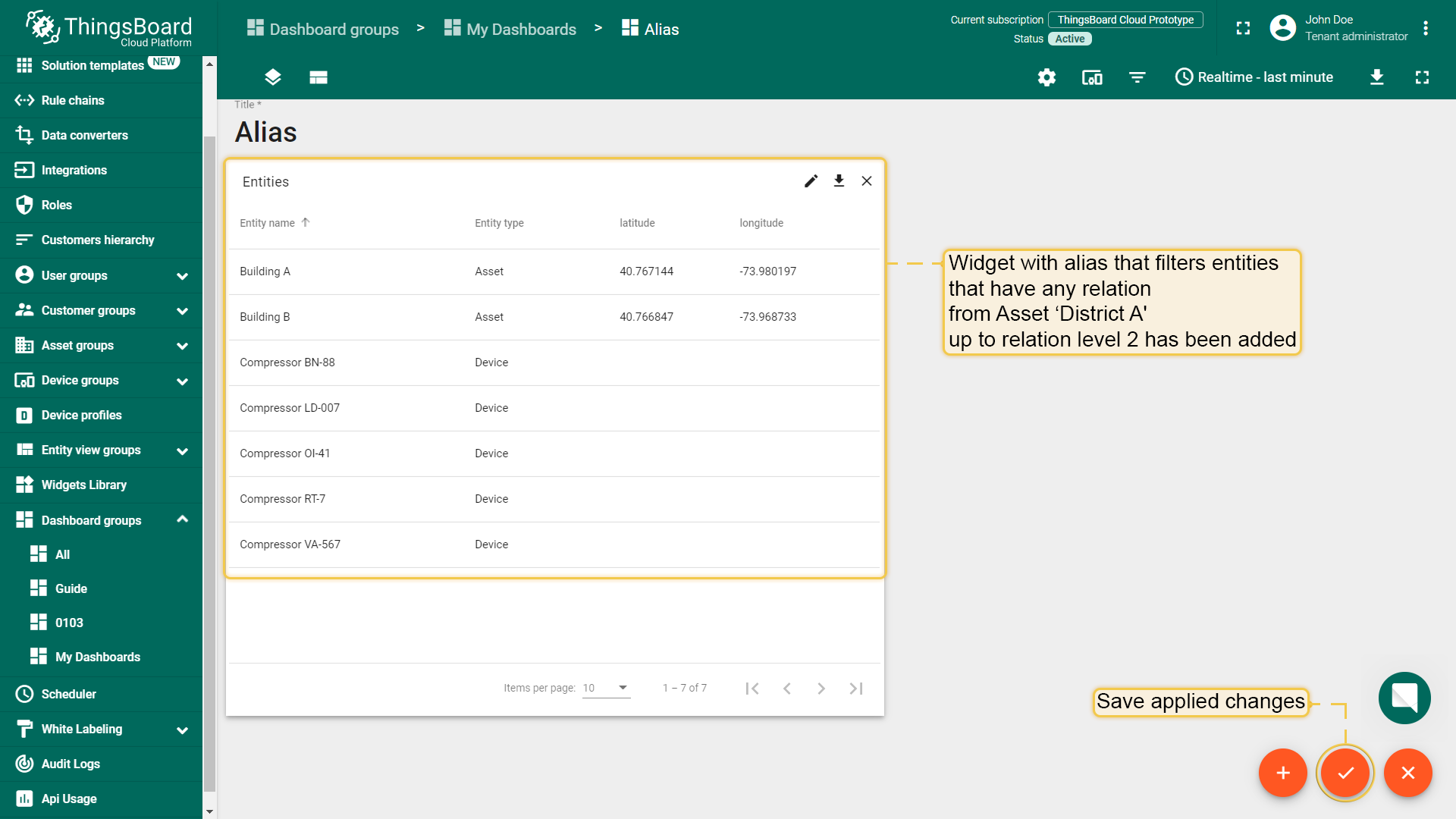Edit the Entities widget with pencil icon
The height and width of the screenshot is (819, 1456).
811,181
